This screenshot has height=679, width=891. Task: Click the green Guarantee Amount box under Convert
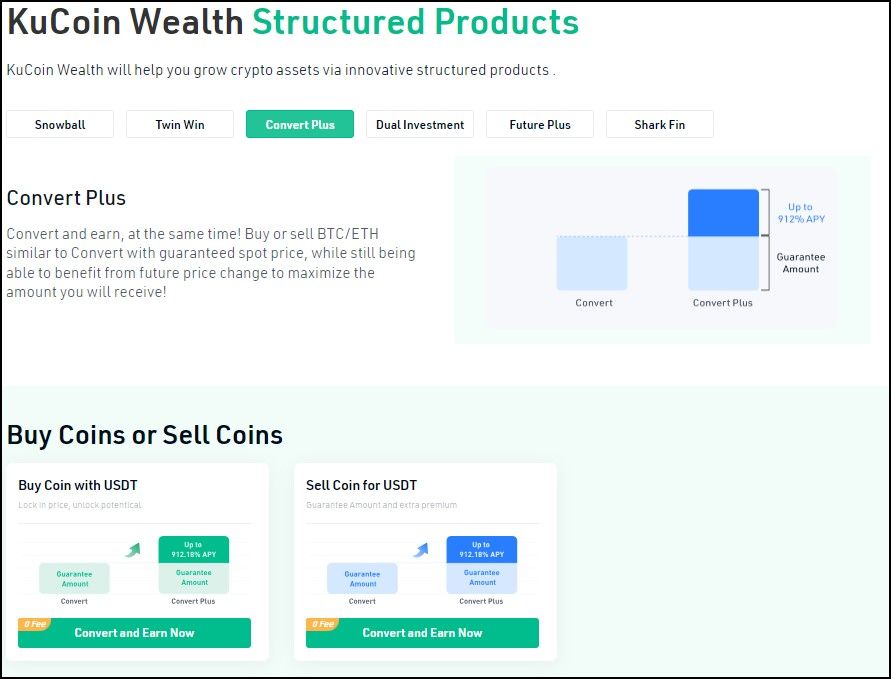coord(73,579)
